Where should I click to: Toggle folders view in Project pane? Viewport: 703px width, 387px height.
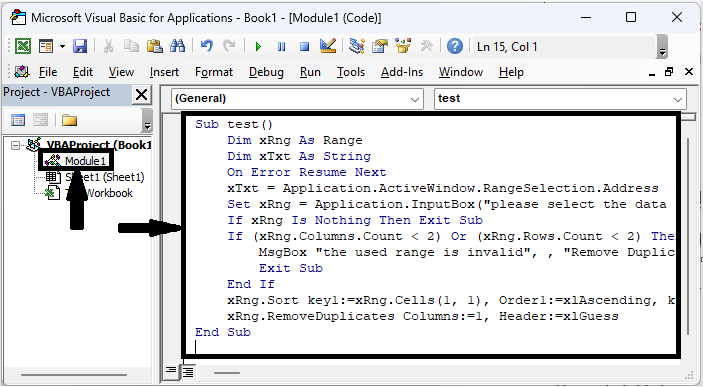[x=69, y=120]
